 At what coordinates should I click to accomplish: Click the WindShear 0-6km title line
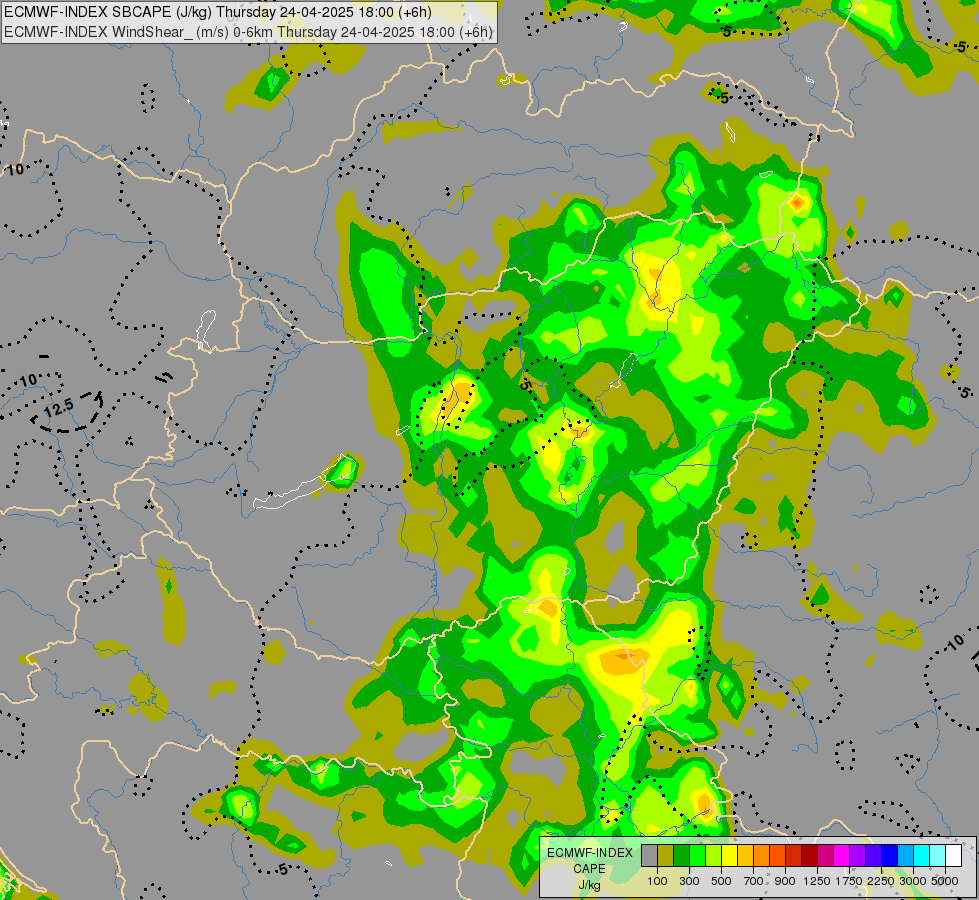click(248, 32)
